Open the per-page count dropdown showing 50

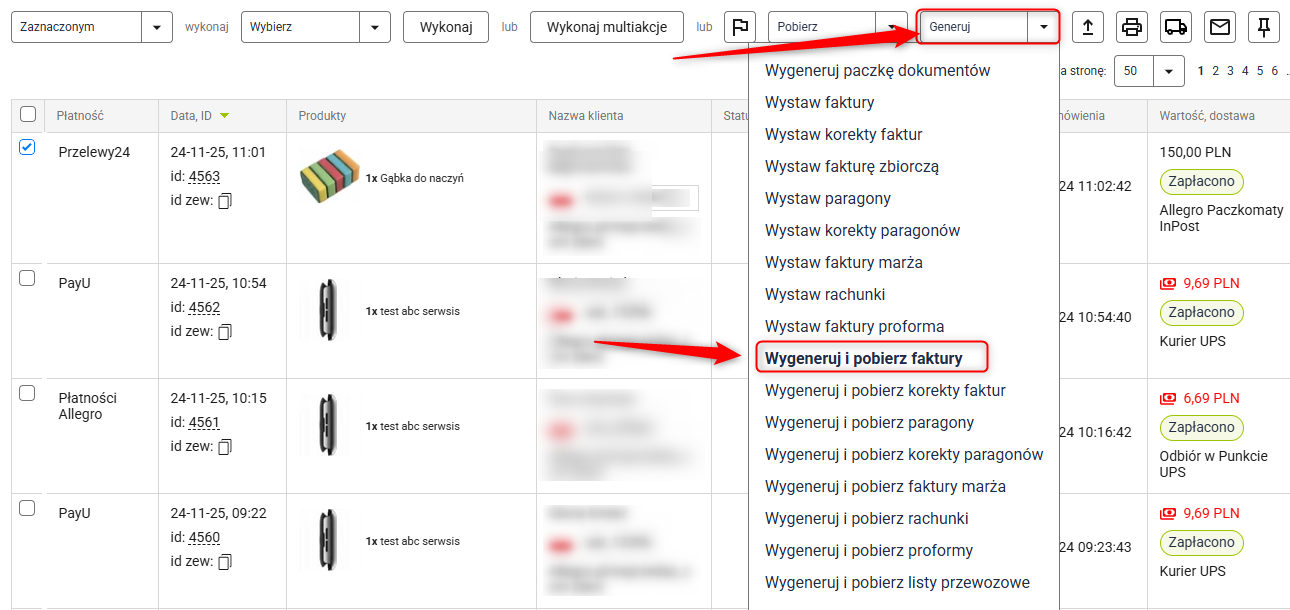click(x=1168, y=71)
